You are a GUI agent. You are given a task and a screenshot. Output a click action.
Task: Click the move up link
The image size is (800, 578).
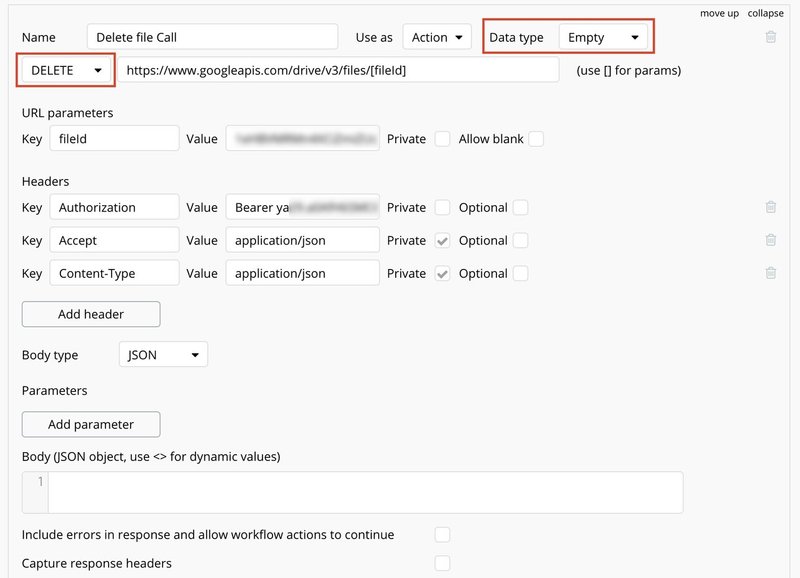click(x=719, y=13)
